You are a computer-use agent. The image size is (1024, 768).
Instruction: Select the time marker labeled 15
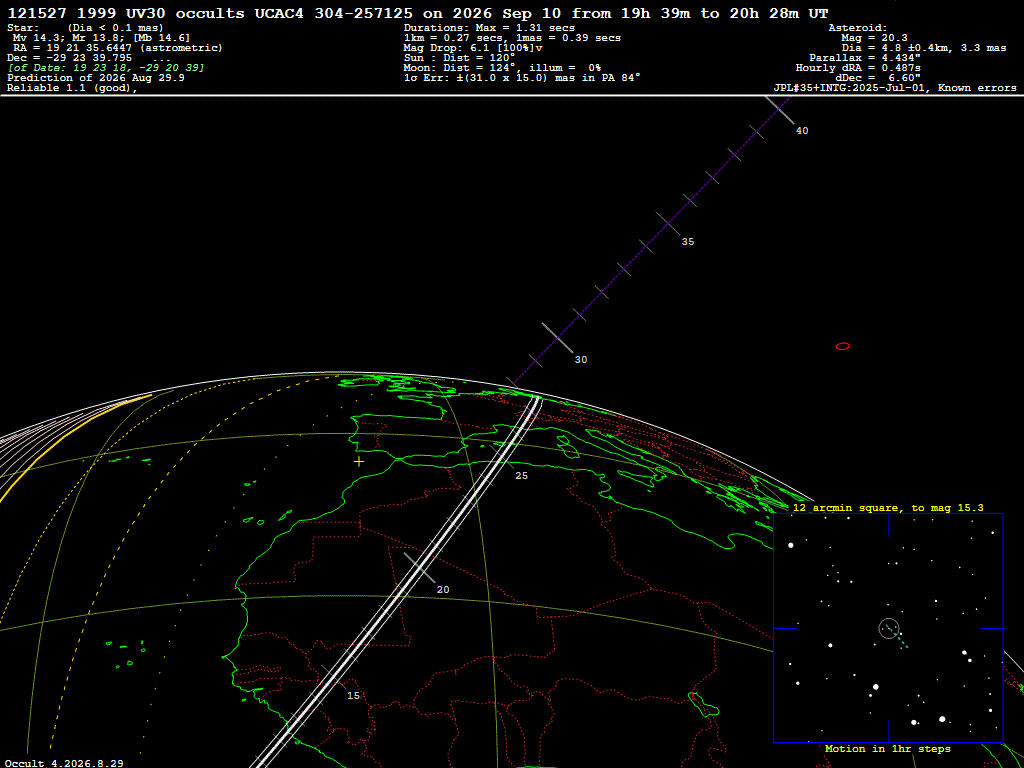[353, 696]
